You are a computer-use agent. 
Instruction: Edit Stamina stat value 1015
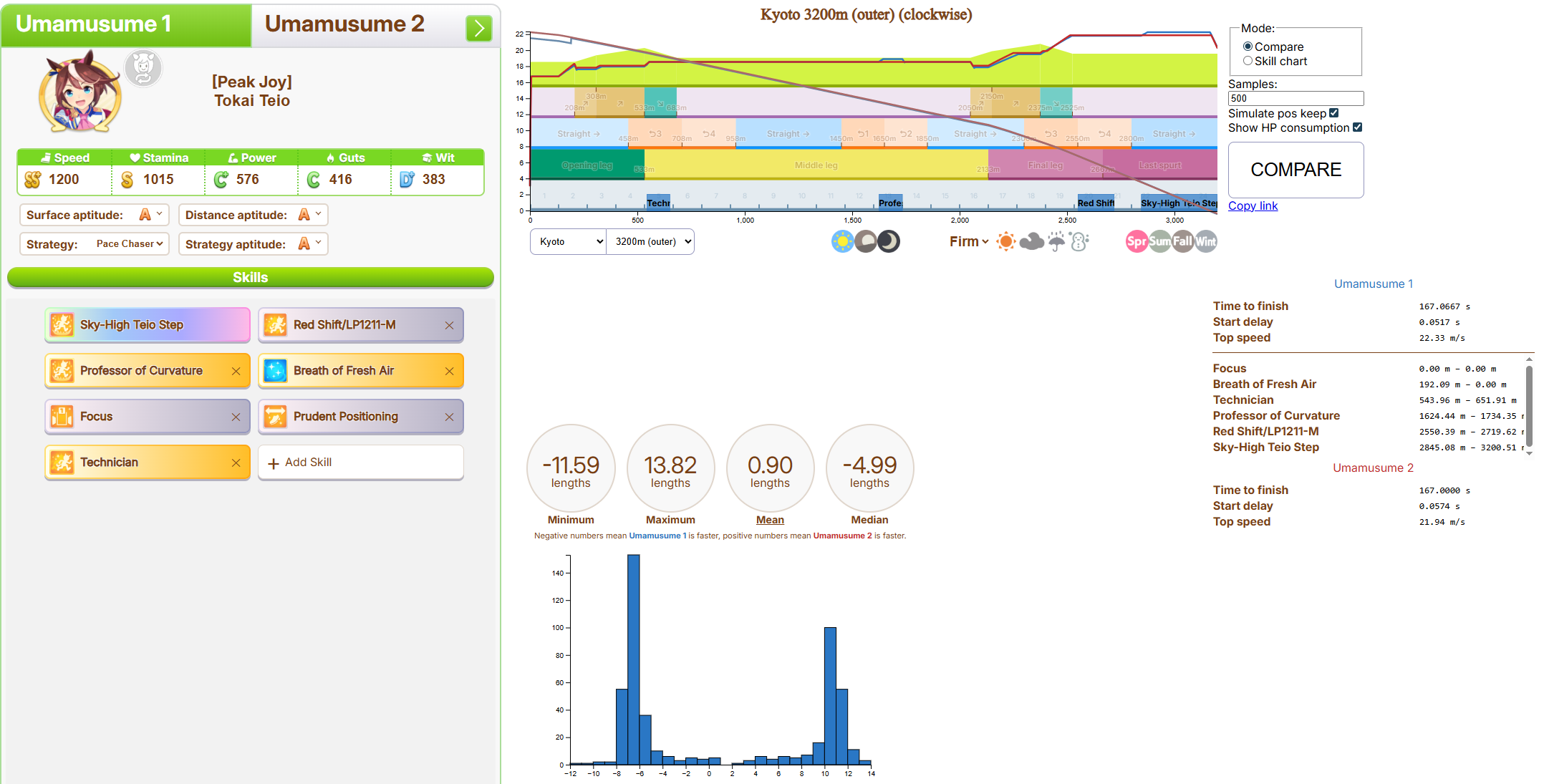pyautogui.click(x=158, y=180)
